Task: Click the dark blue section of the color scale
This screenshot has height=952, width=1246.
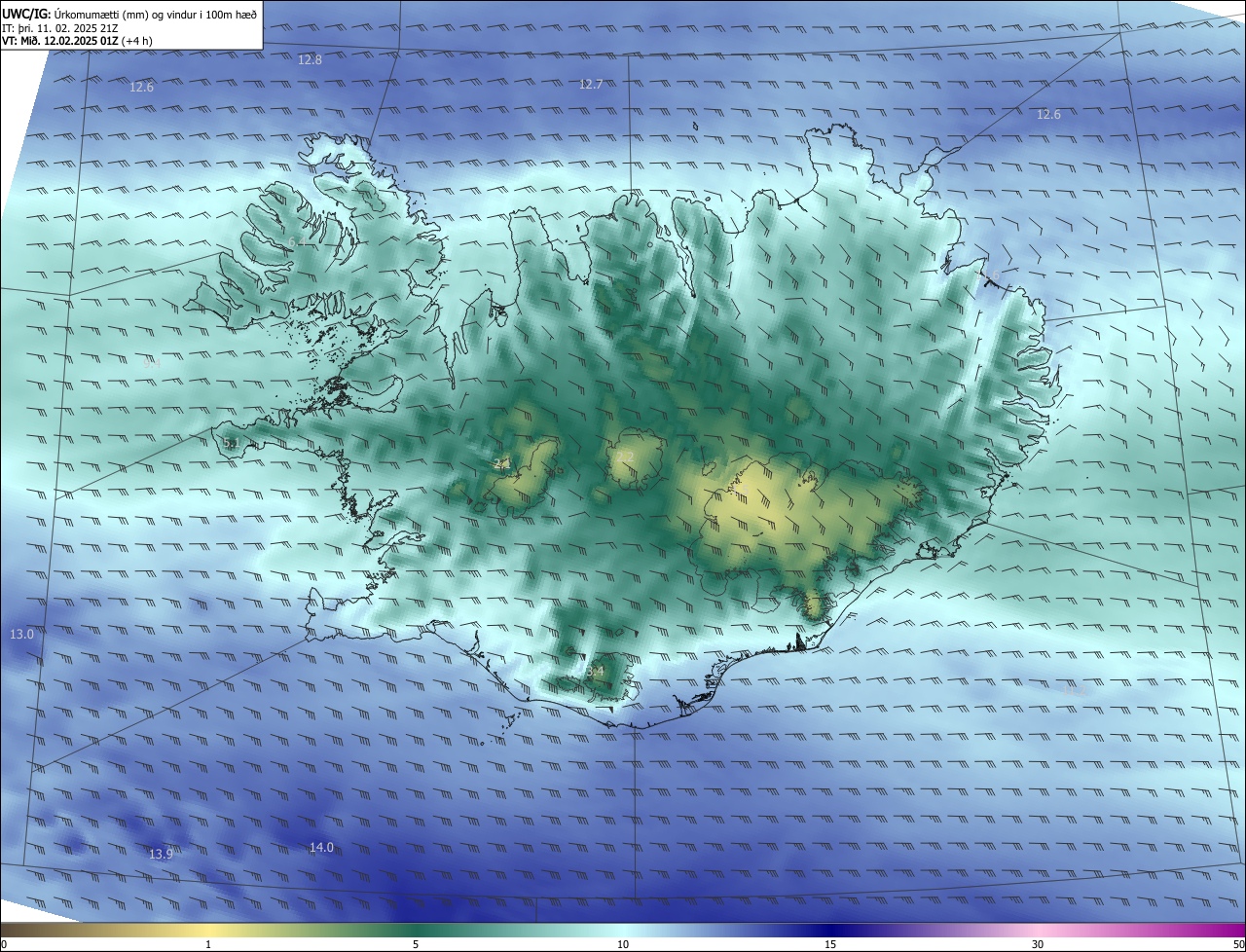Action: (x=830, y=930)
